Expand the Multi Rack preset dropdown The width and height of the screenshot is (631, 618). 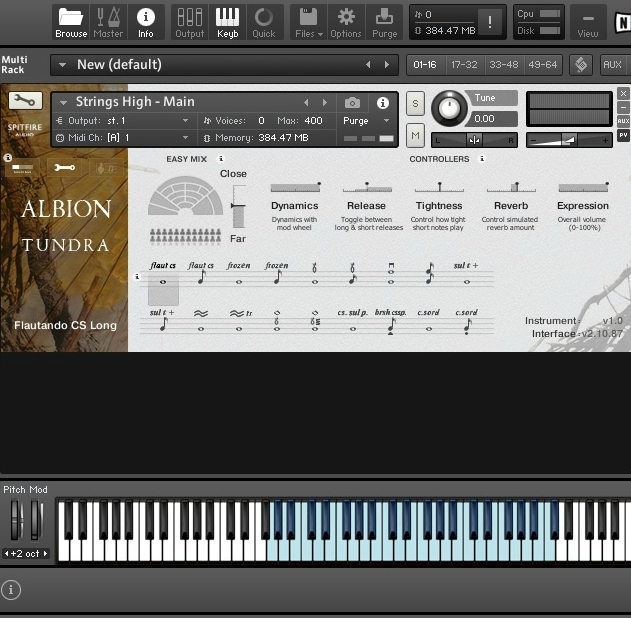pos(63,65)
